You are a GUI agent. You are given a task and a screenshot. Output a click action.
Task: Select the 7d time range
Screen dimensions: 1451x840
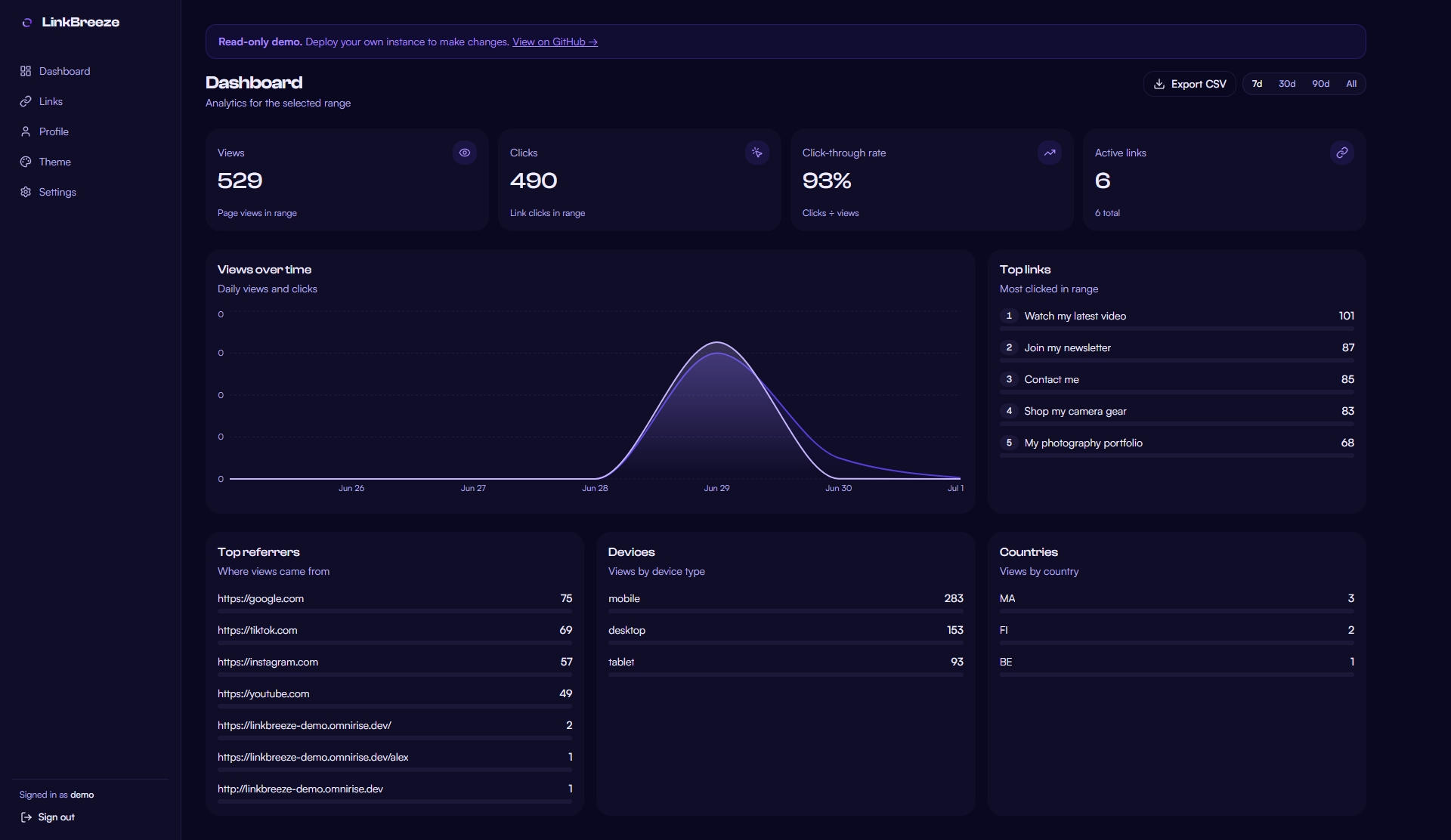(1257, 84)
